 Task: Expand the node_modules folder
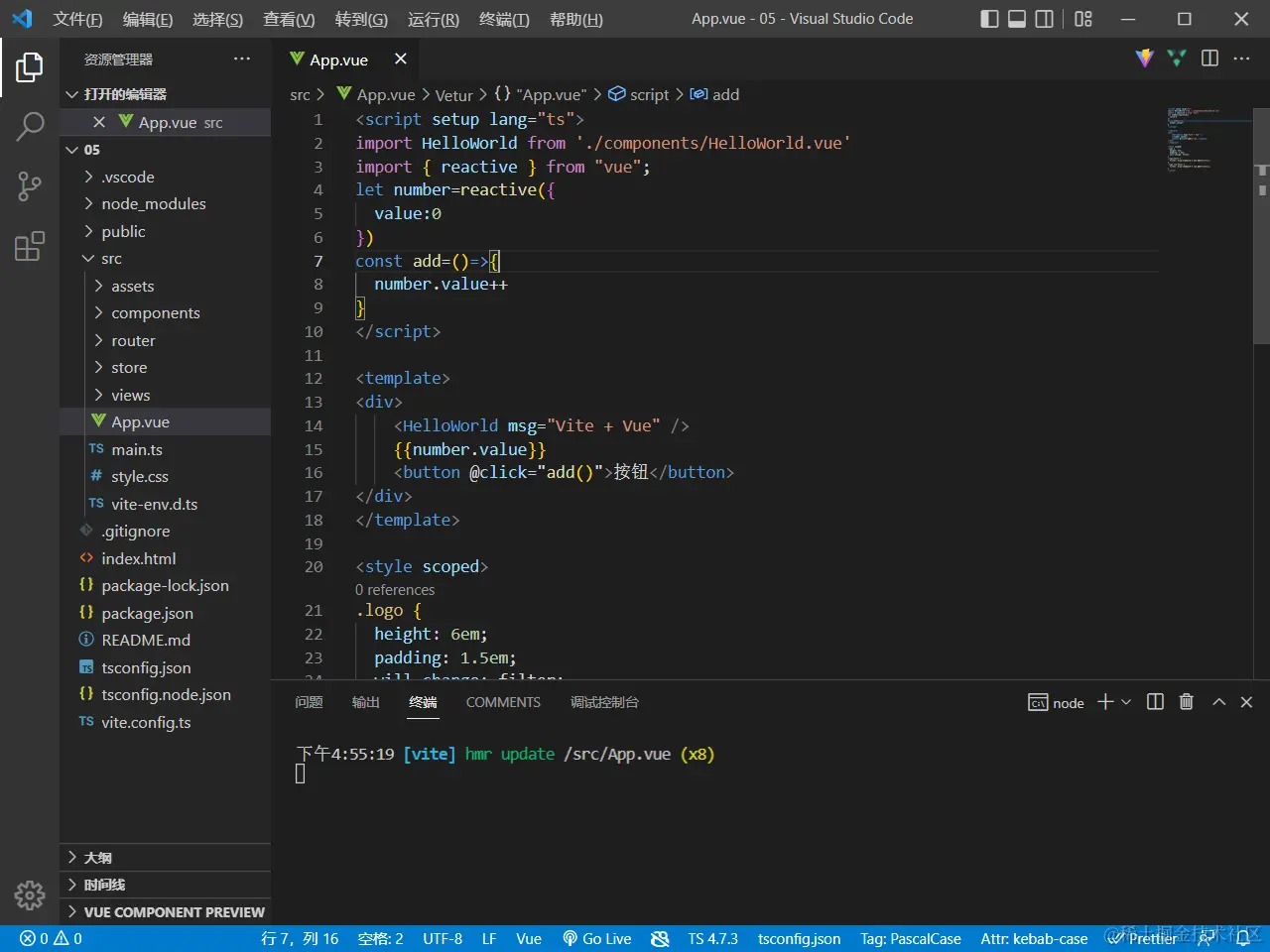[x=153, y=203]
